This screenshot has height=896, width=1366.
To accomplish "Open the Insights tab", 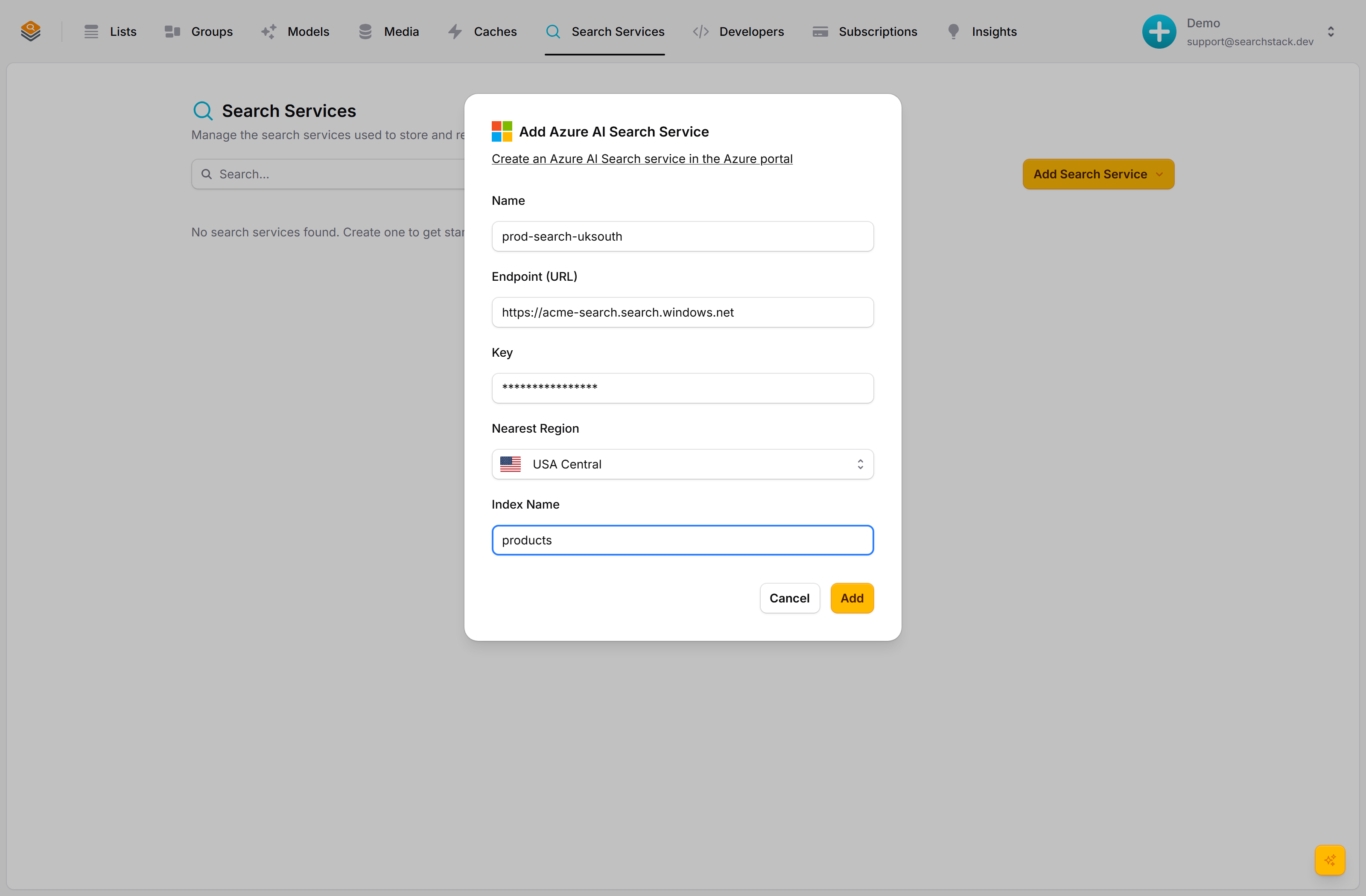I will point(981,32).
